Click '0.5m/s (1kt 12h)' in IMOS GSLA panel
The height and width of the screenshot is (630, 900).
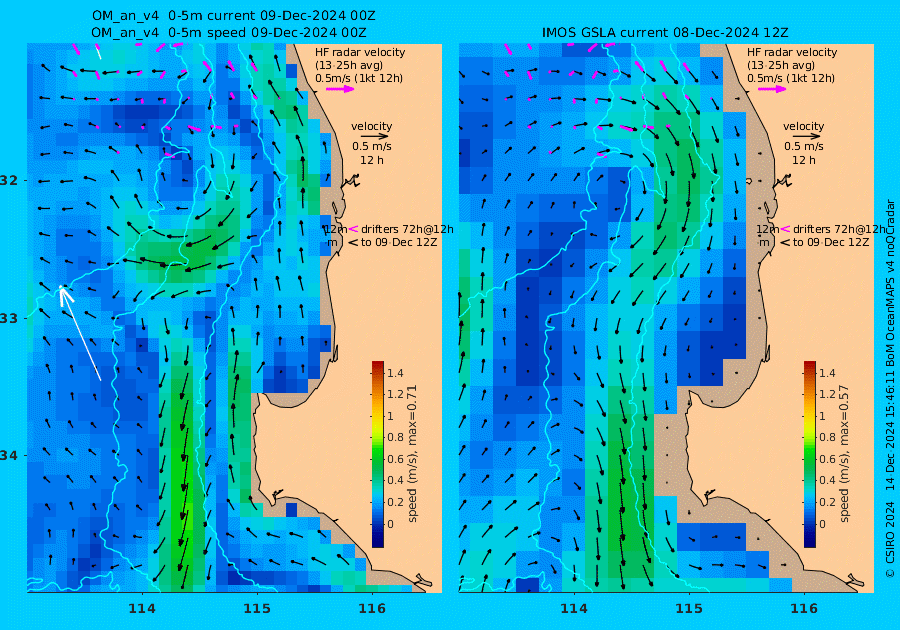pyautogui.click(x=790, y=78)
